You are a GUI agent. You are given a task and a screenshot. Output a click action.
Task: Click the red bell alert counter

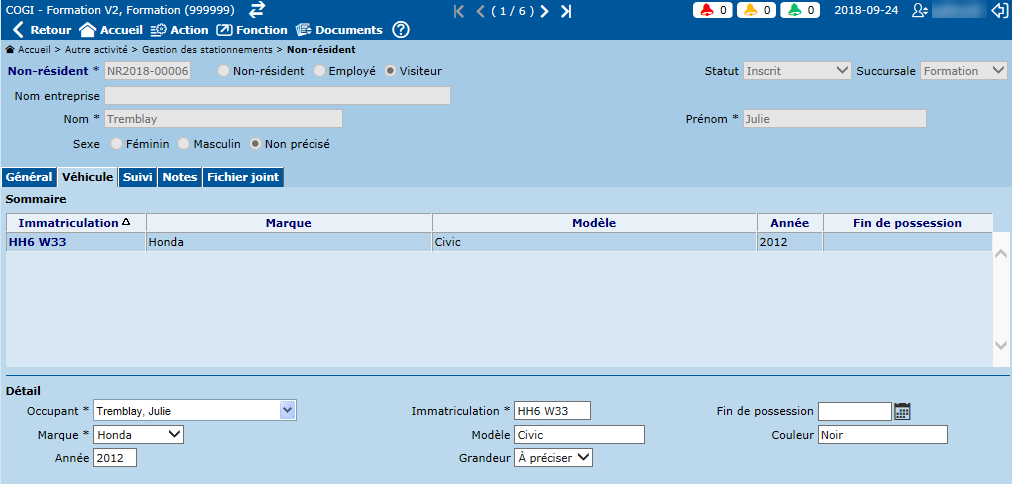[x=714, y=10]
